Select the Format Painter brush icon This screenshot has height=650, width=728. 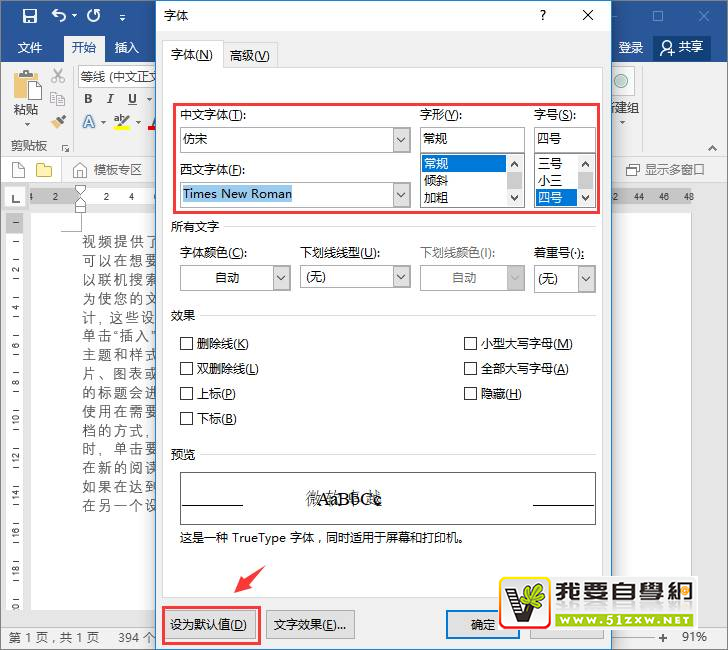click(58, 121)
